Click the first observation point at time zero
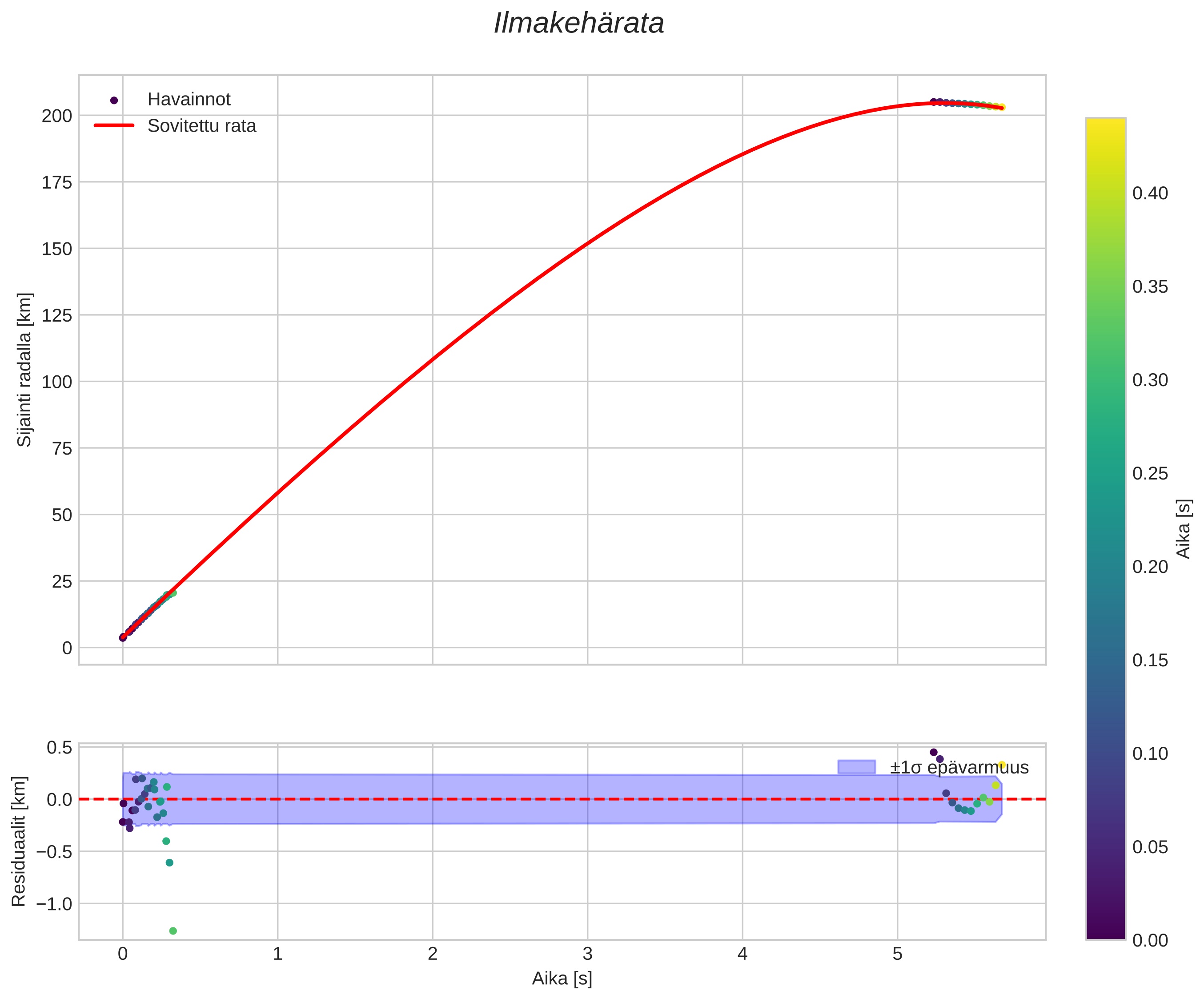 (123, 638)
